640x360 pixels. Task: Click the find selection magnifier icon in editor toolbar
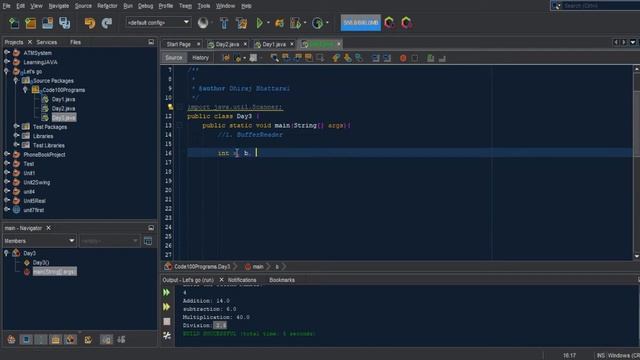[x=275, y=58]
